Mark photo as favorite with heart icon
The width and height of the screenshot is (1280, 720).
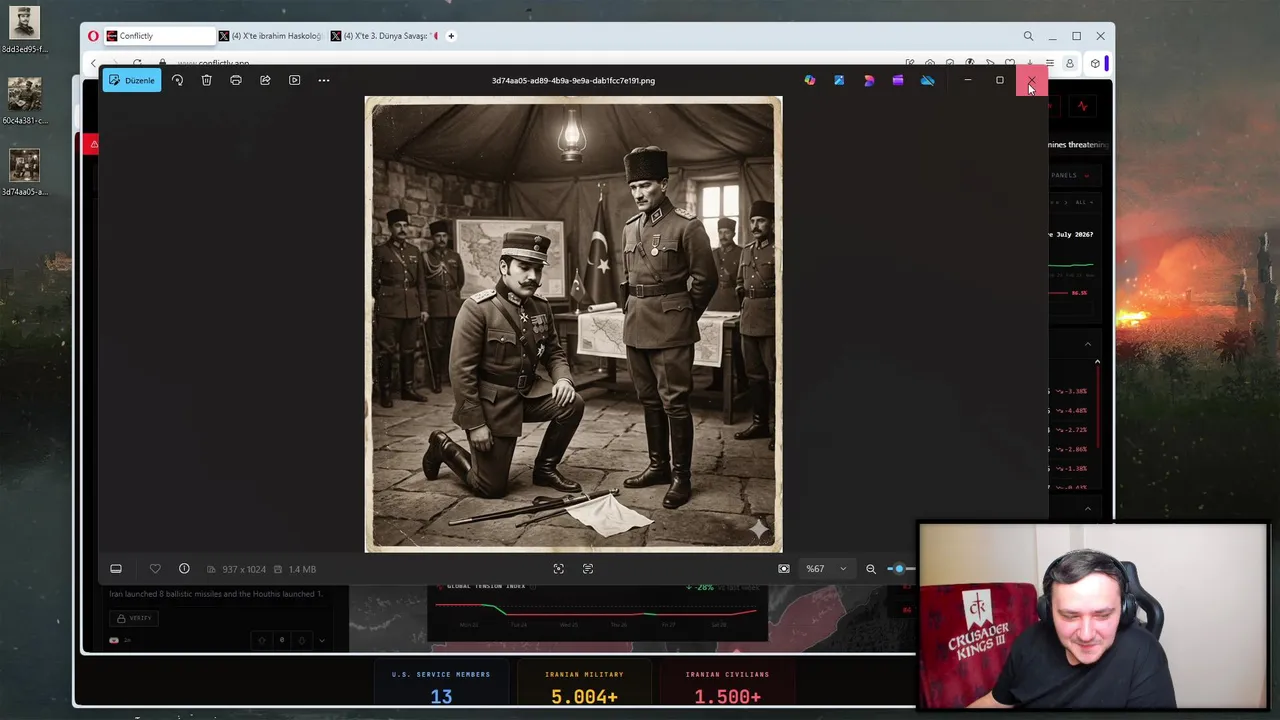pyautogui.click(x=155, y=569)
